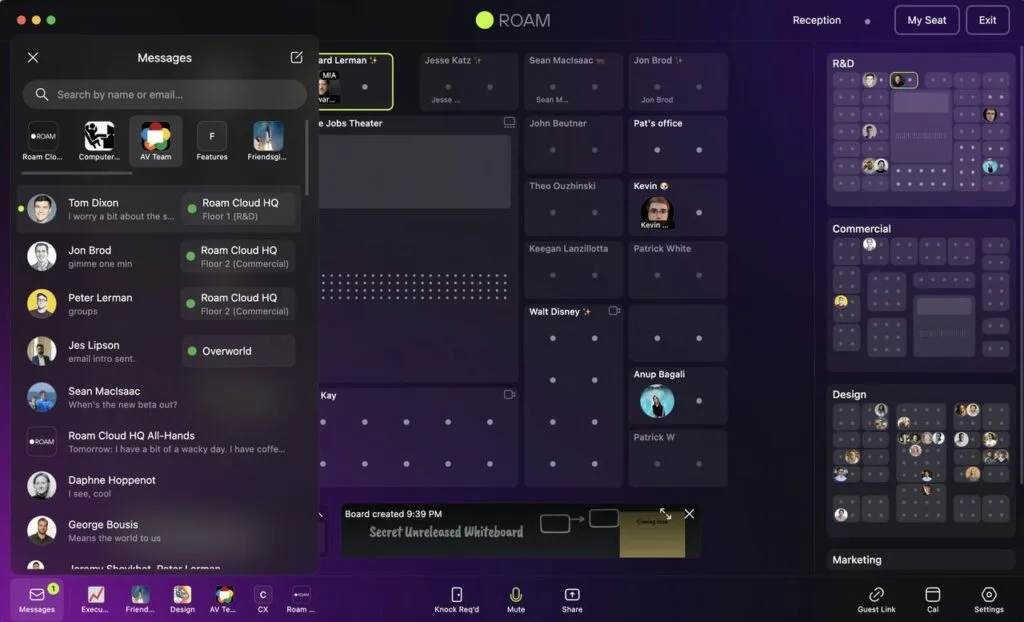Image resolution: width=1024 pixels, height=622 pixels.
Task: Select the R&D floor minimap
Action: [x=921, y=131]
